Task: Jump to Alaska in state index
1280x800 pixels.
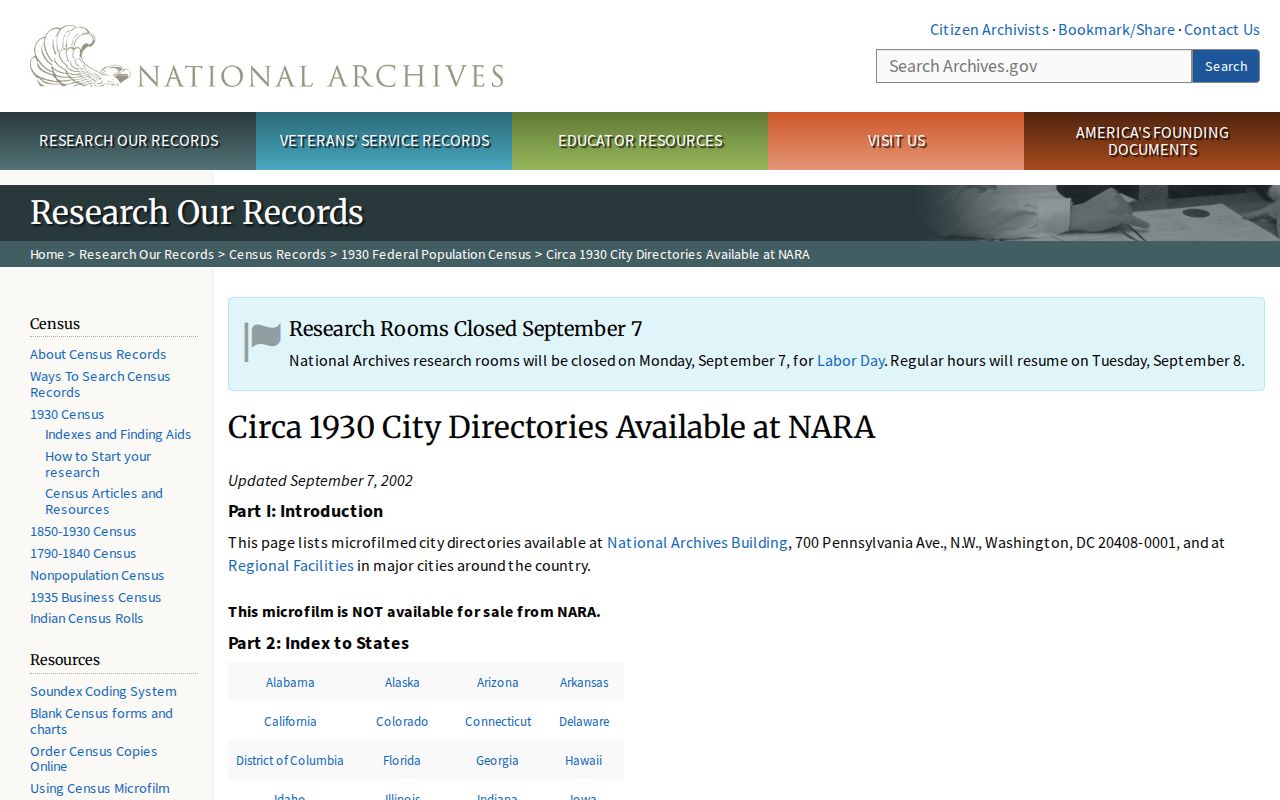Action: [x=402, y=682]
